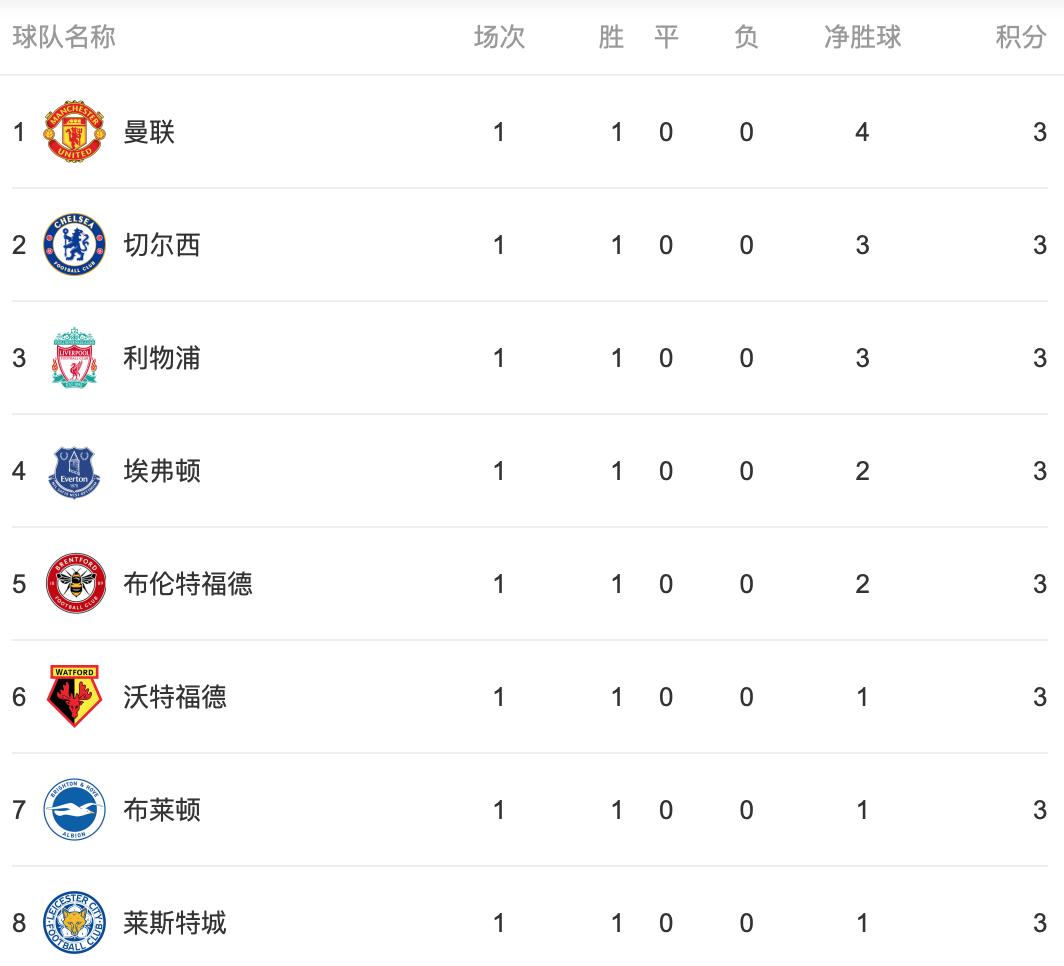Click the Chelsea club badge
Screen dimensions: 1064x966
coord(73,245)
